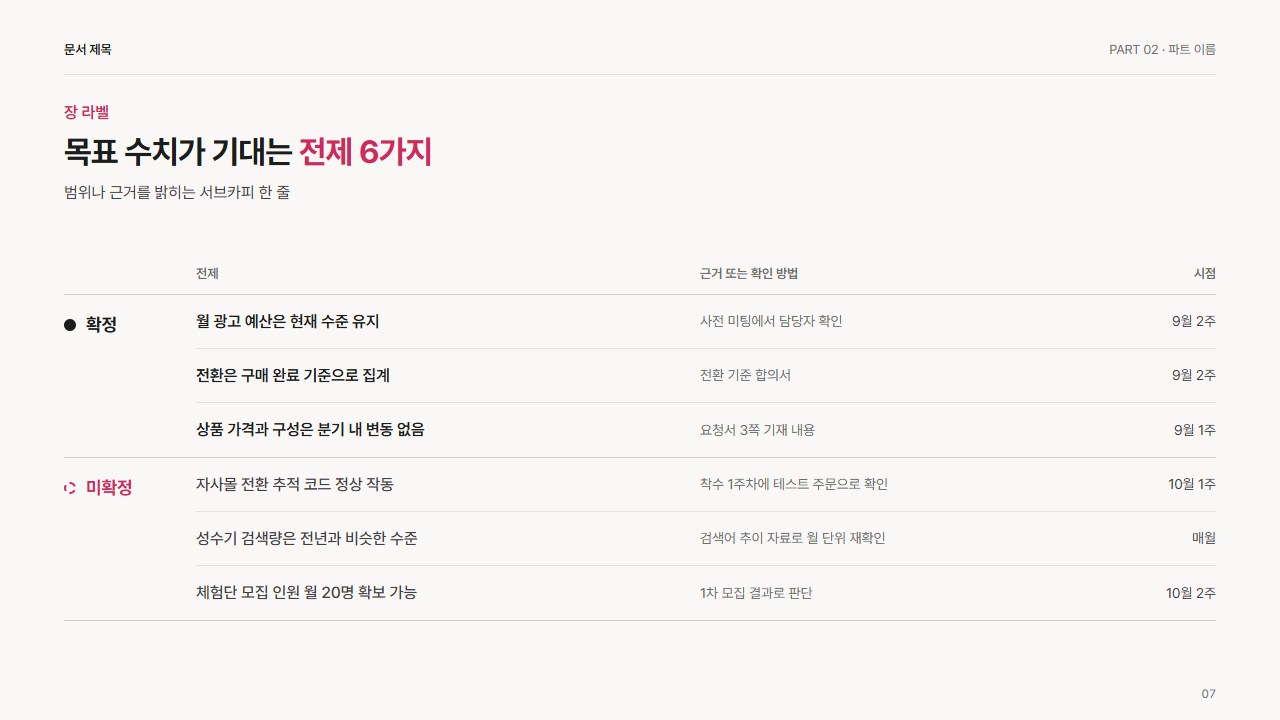Select row 전환은 구매 완료 기준으로 집계
The image size is (1280, 720).
coord(706,376)
